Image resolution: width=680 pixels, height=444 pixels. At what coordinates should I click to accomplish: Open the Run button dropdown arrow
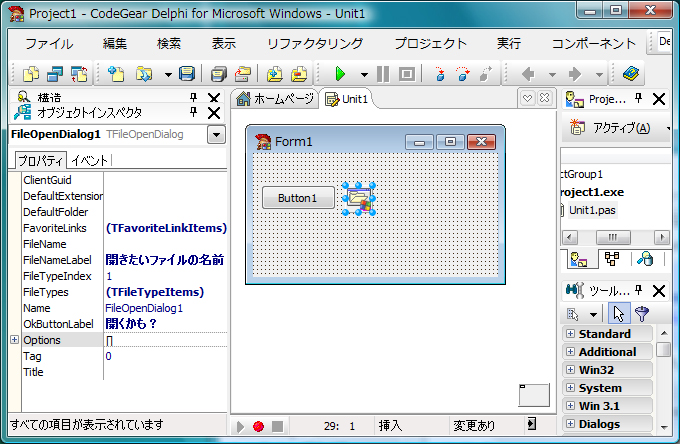click(x=364, y=75)
